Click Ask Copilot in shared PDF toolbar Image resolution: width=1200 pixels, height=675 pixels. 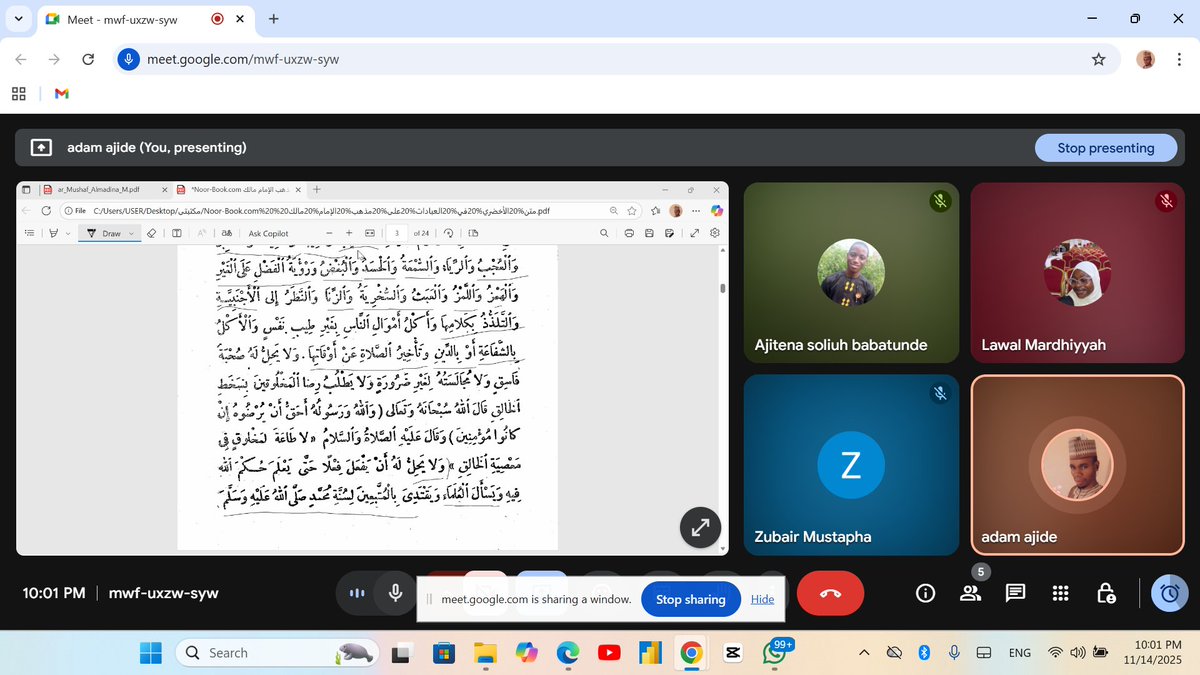click(x=268, y=233)
